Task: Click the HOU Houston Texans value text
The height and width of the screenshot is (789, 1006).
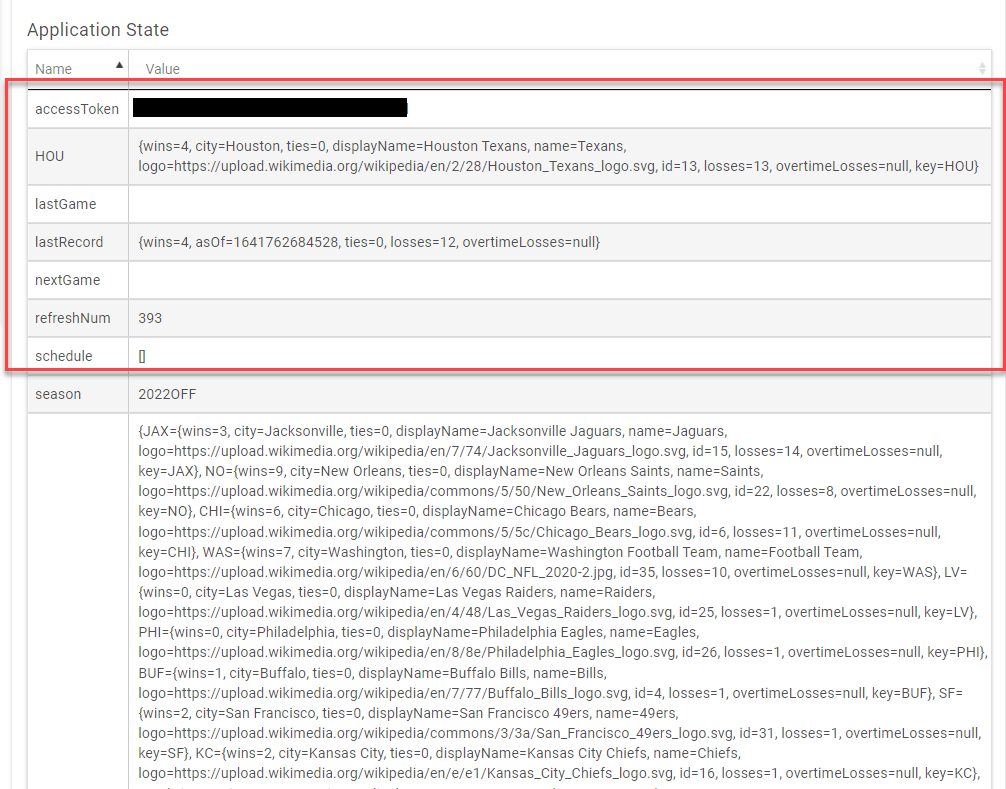Action: click(558, 156)
